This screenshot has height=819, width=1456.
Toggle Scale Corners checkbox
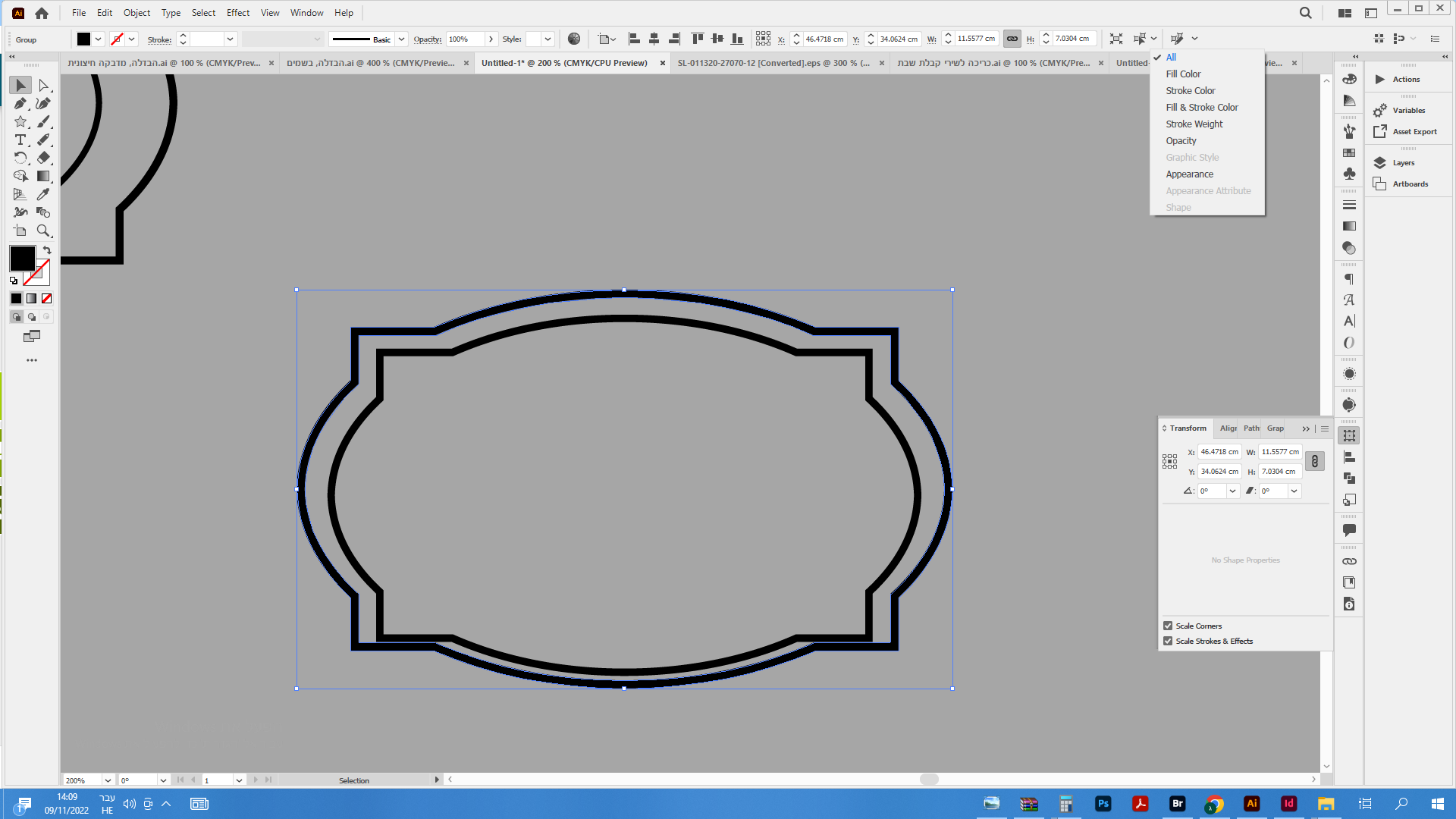coord(1168,626)
